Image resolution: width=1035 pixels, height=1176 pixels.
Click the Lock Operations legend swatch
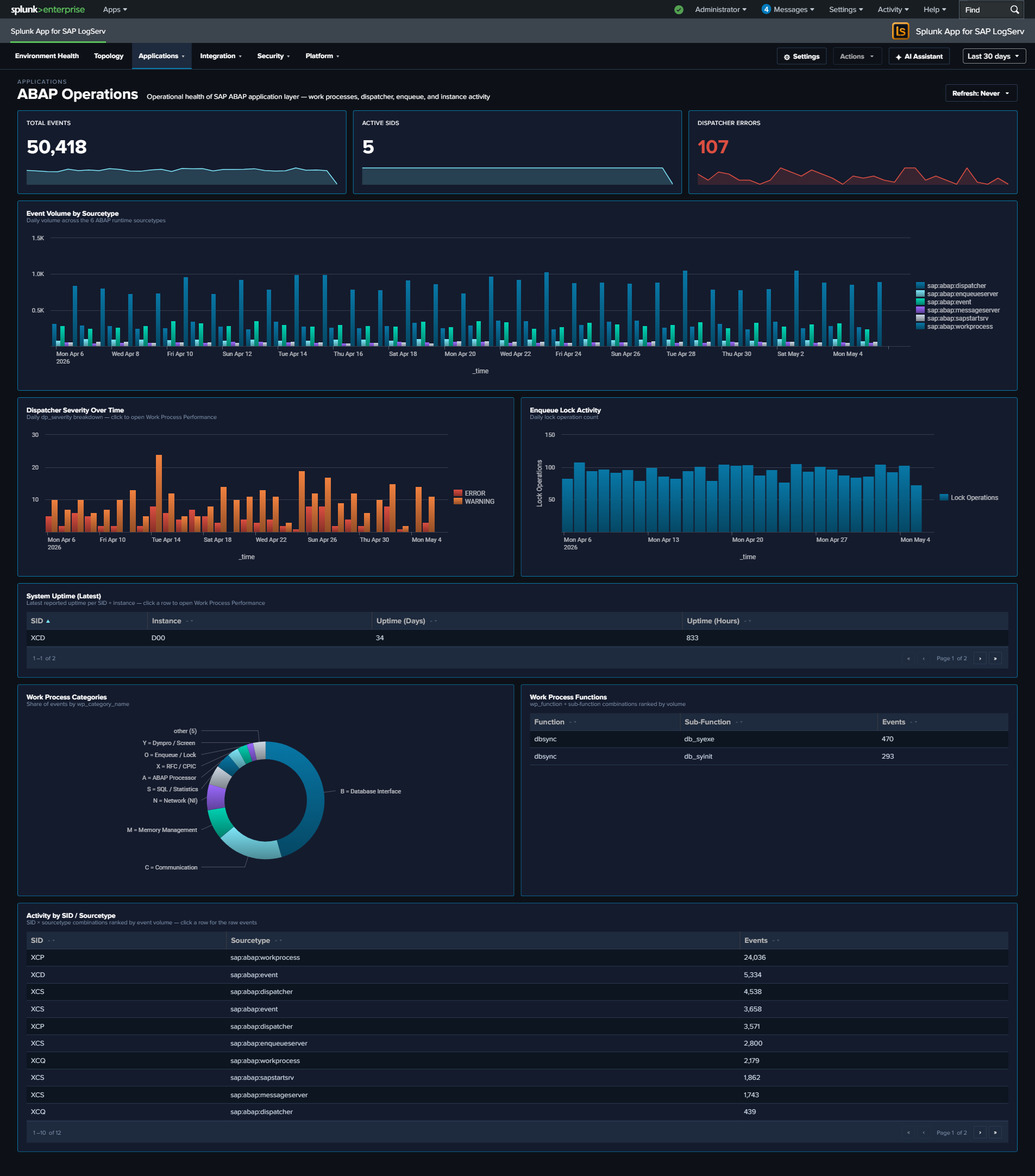click(944, 497)
